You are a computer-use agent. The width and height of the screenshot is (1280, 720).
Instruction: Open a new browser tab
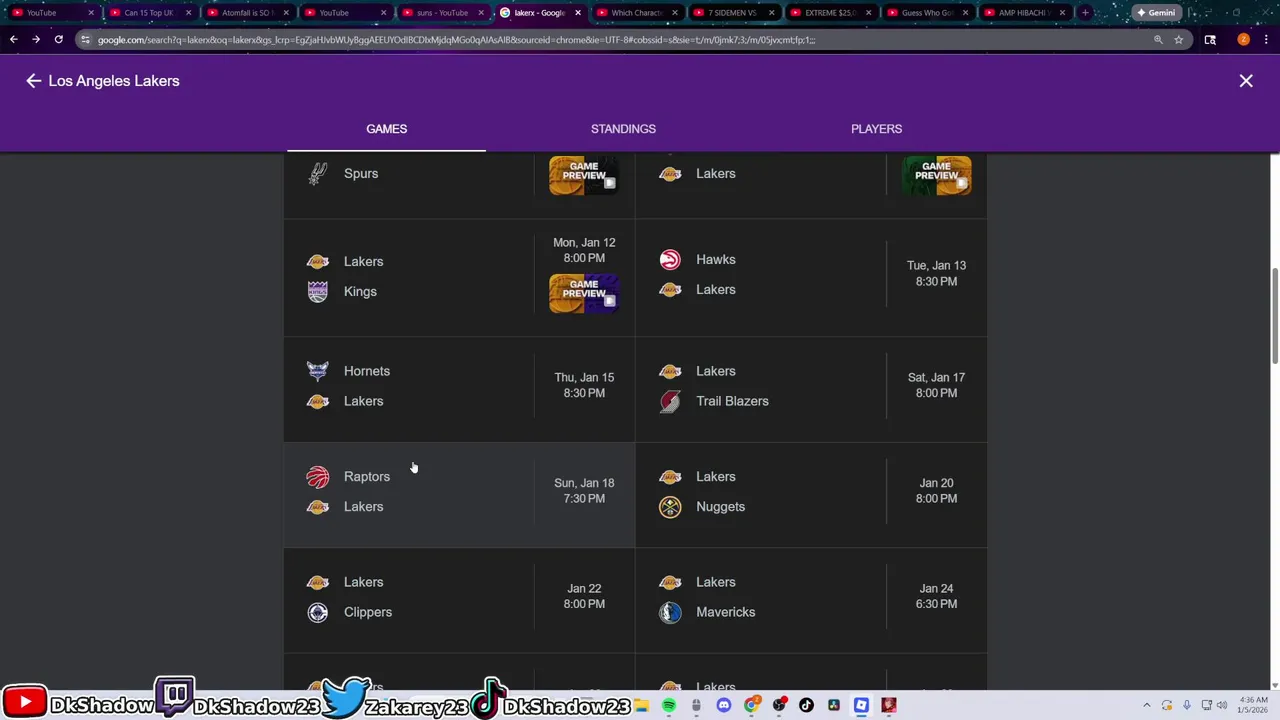[x=1085, y=13]
